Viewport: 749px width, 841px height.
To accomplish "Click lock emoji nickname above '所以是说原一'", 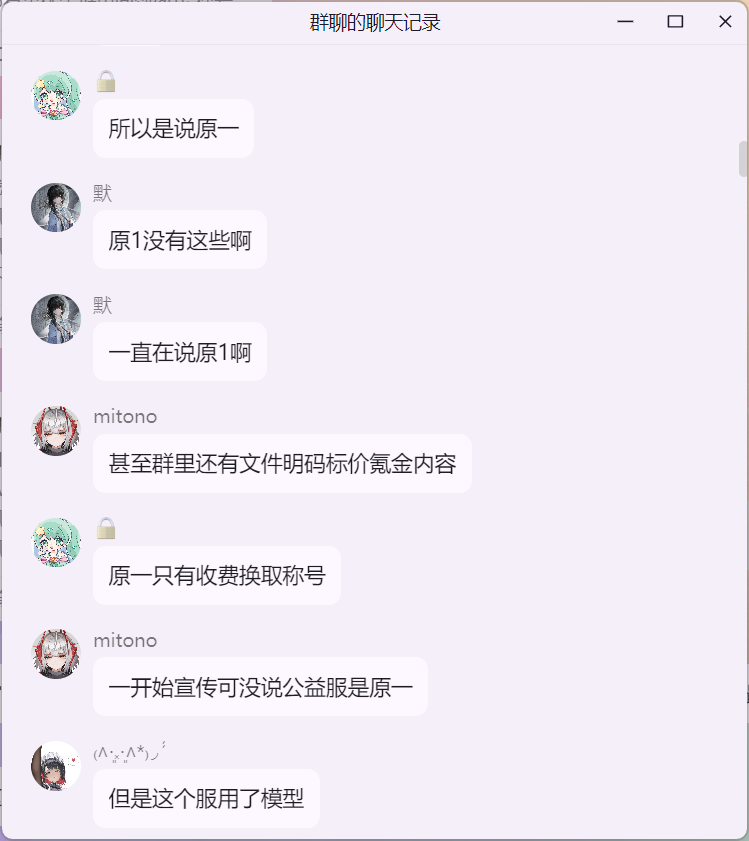I will click(106, 82).
